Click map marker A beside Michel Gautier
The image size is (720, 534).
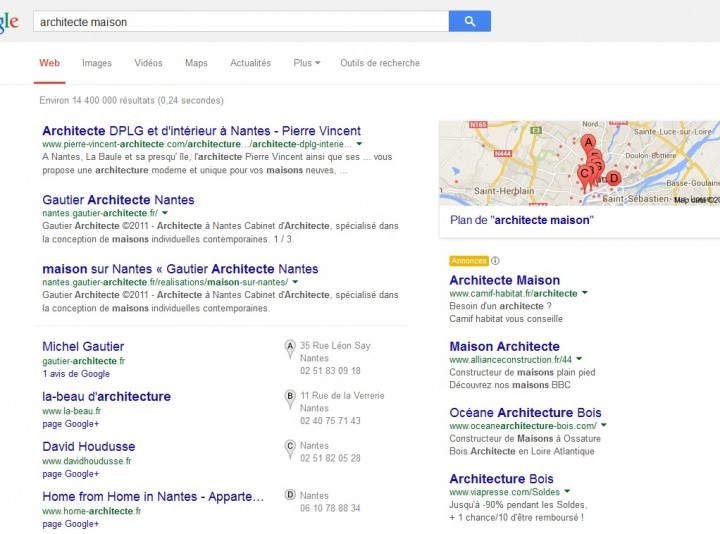291,347
